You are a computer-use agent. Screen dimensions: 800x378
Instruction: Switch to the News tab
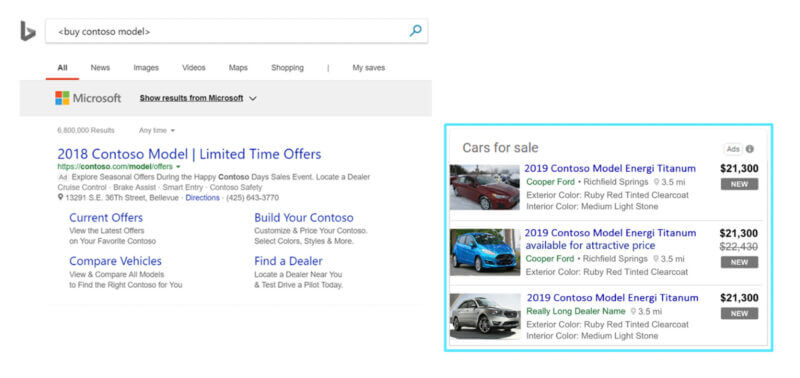click(x=100, y=67)
